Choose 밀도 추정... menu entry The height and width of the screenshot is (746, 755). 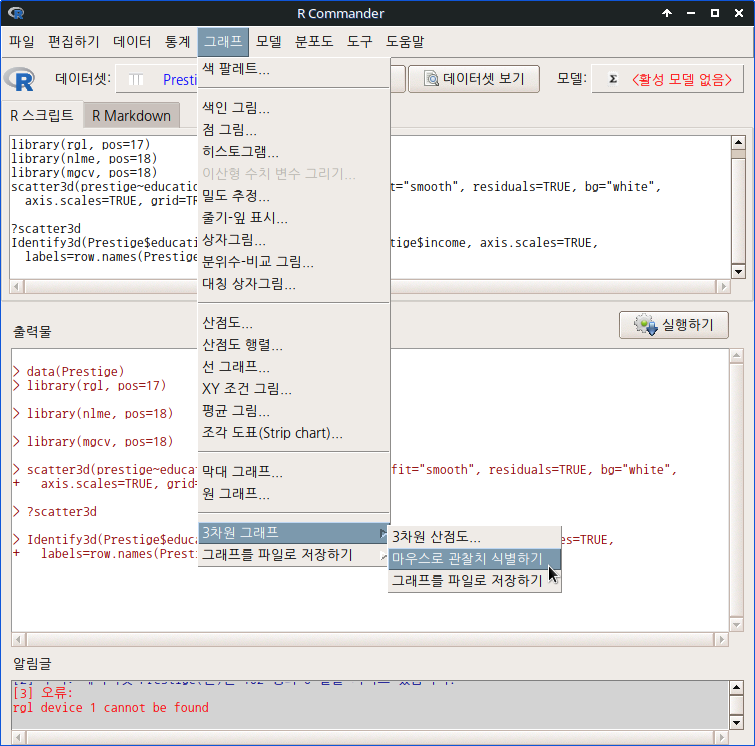pyautogui.click(x=294, y=196)
